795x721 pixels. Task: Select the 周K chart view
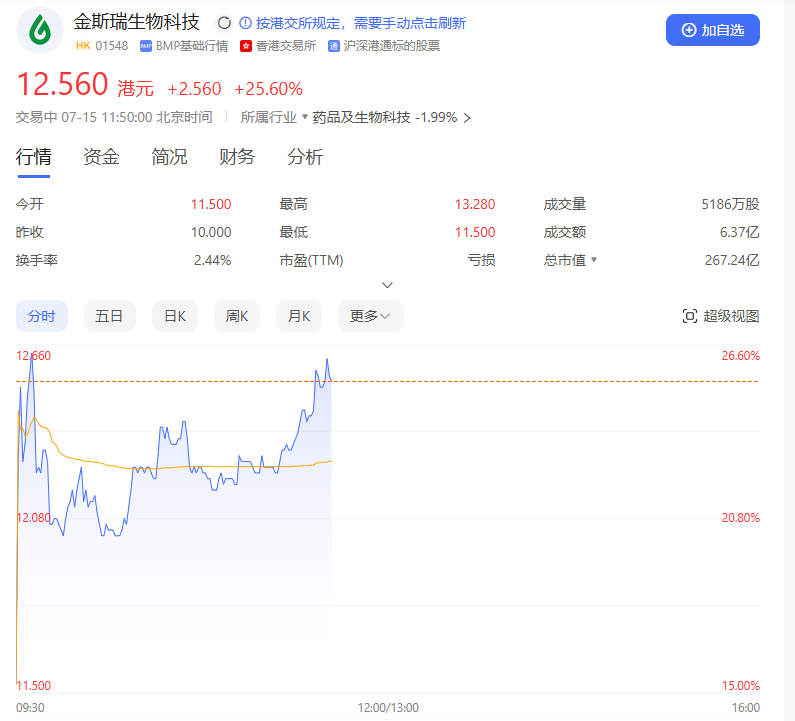237,316
